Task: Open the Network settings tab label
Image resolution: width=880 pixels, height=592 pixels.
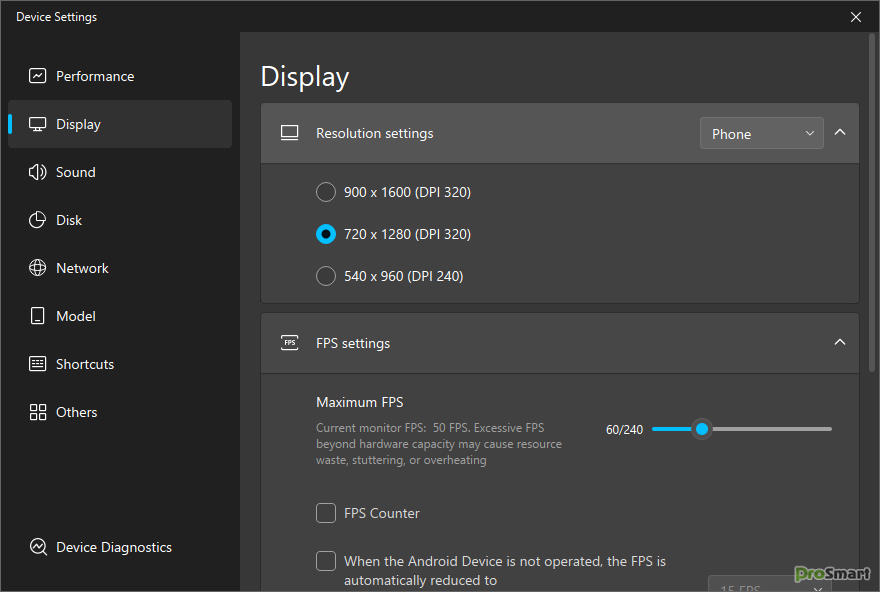Action: [82, 268]
